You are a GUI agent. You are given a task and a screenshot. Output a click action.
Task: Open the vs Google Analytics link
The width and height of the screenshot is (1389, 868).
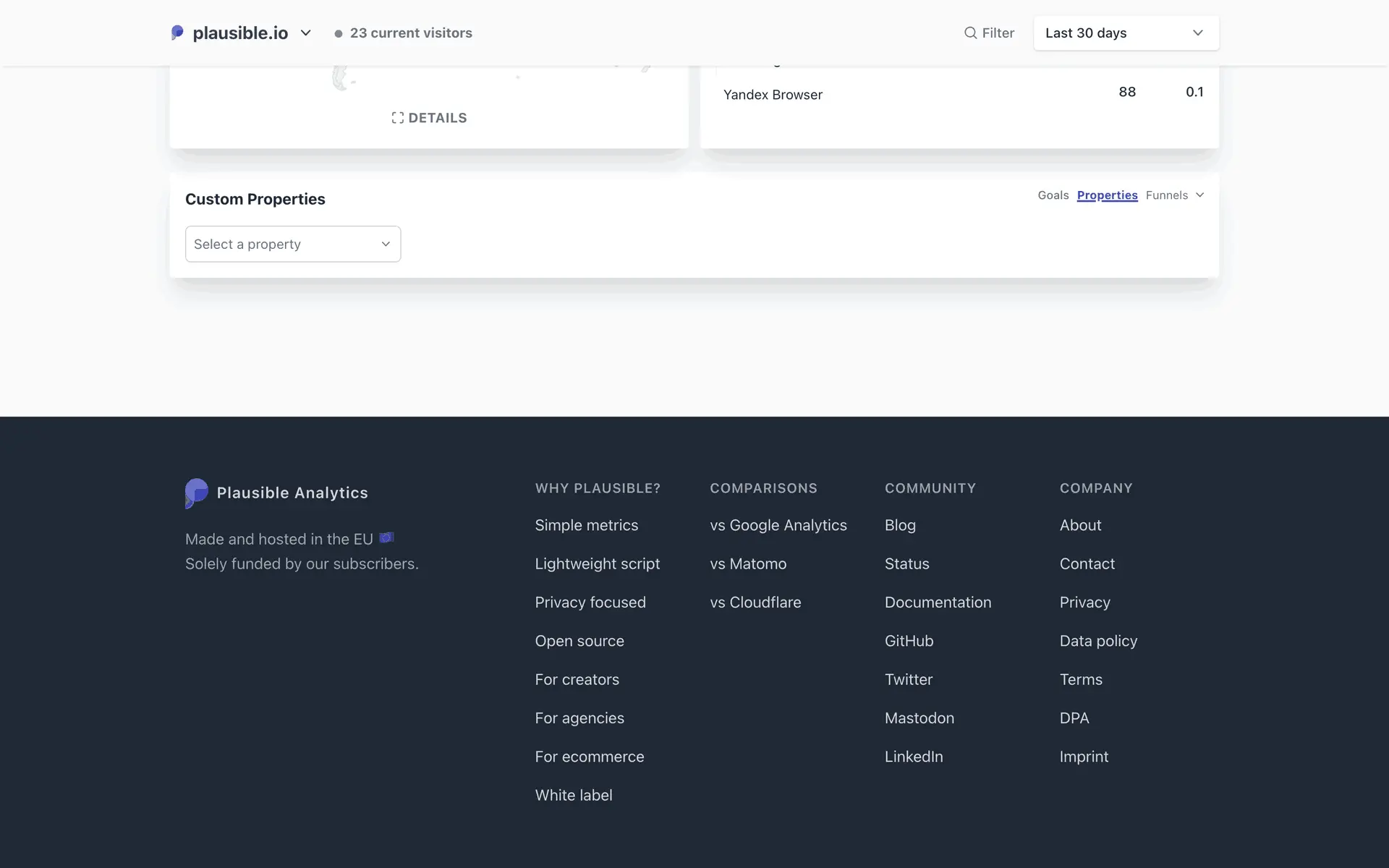(x=778, y=525)
